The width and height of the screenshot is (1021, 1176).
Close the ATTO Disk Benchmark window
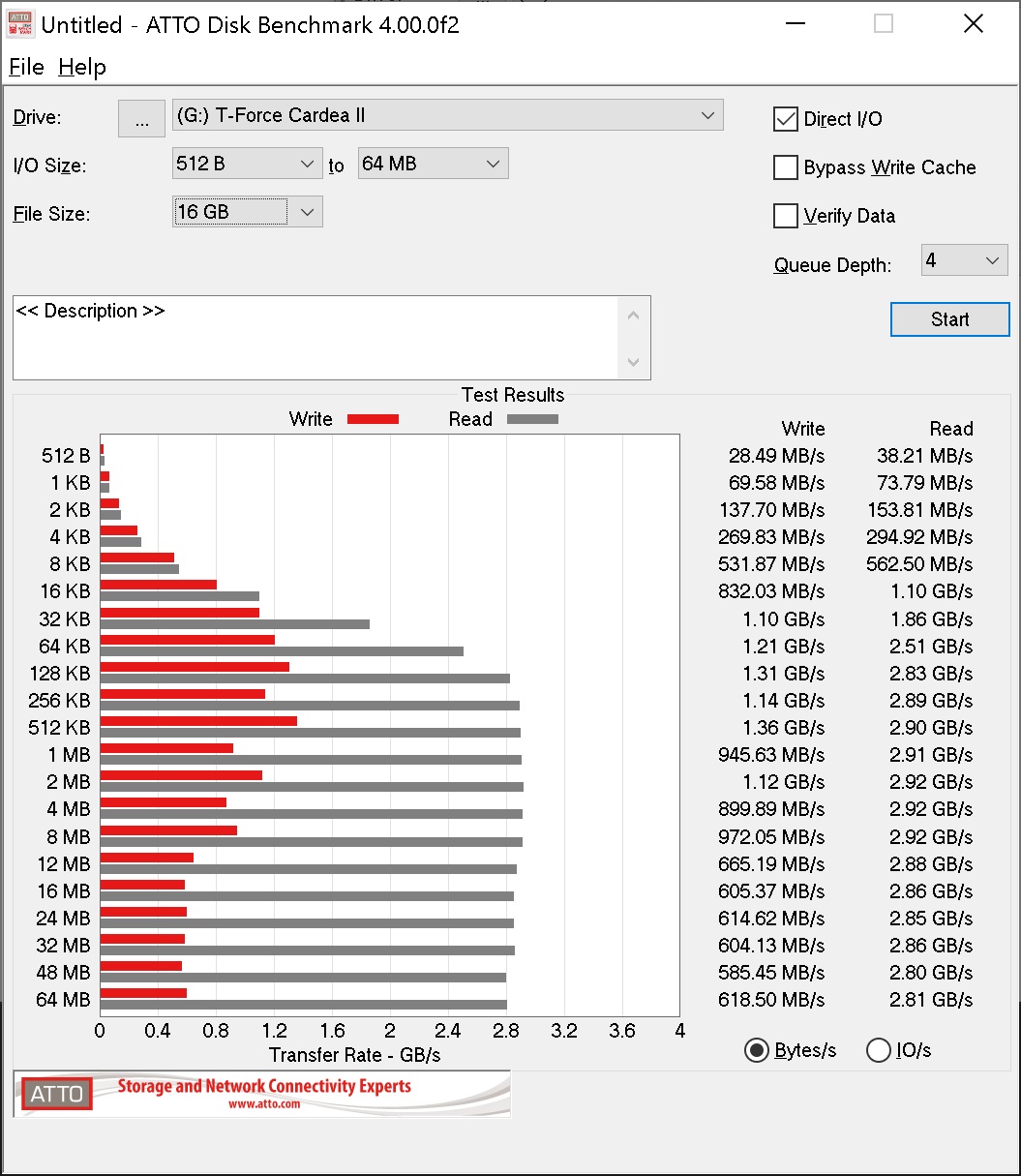[x=974, y=24]
